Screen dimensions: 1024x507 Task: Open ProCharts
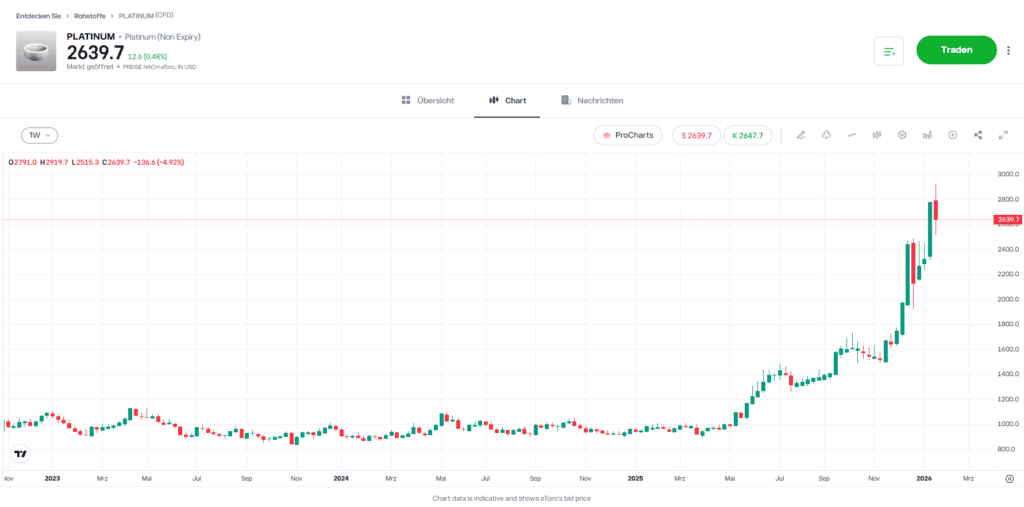[x=628, y=135]
